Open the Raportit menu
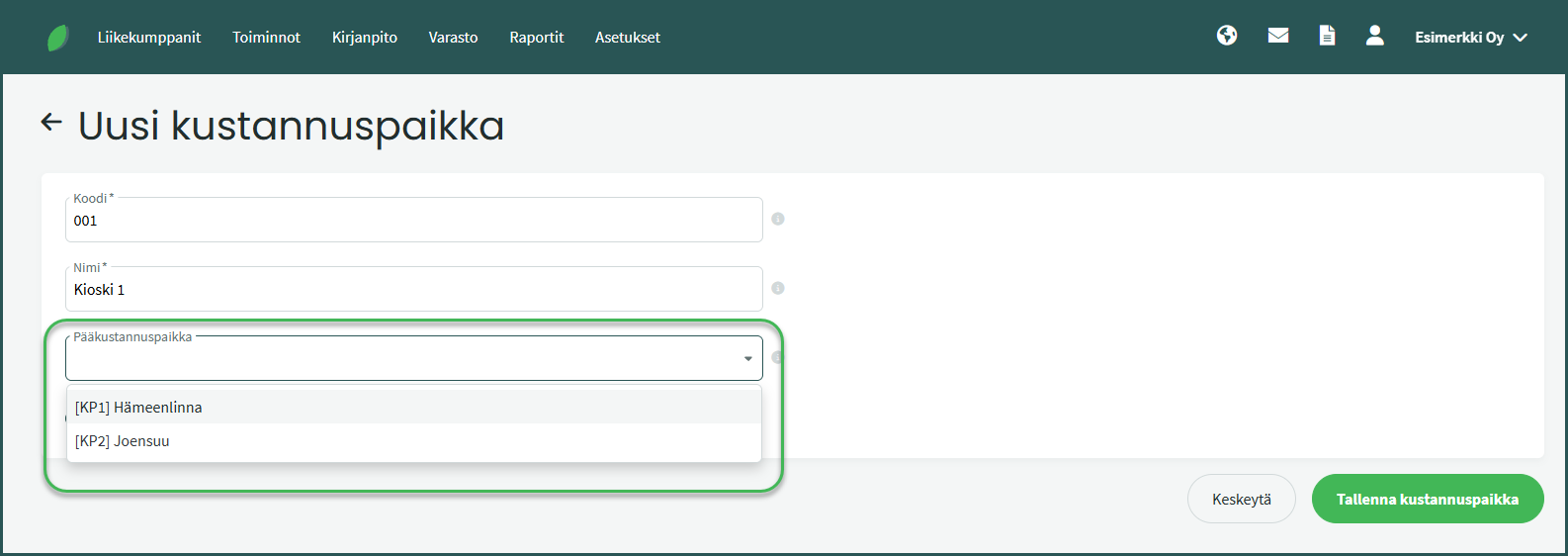 coord(537,38)
